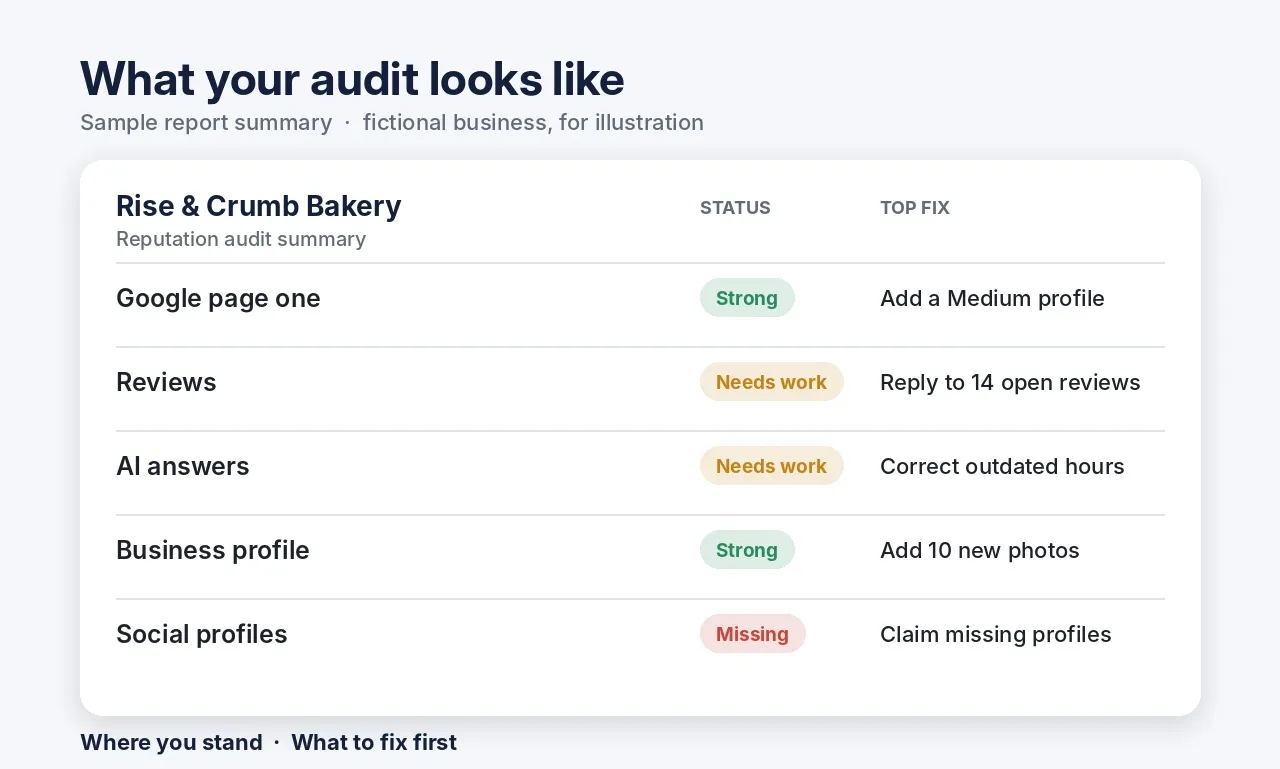Click the Needs work badge for AI answers
Screen dimensions: 1280x769
point(771,466)
